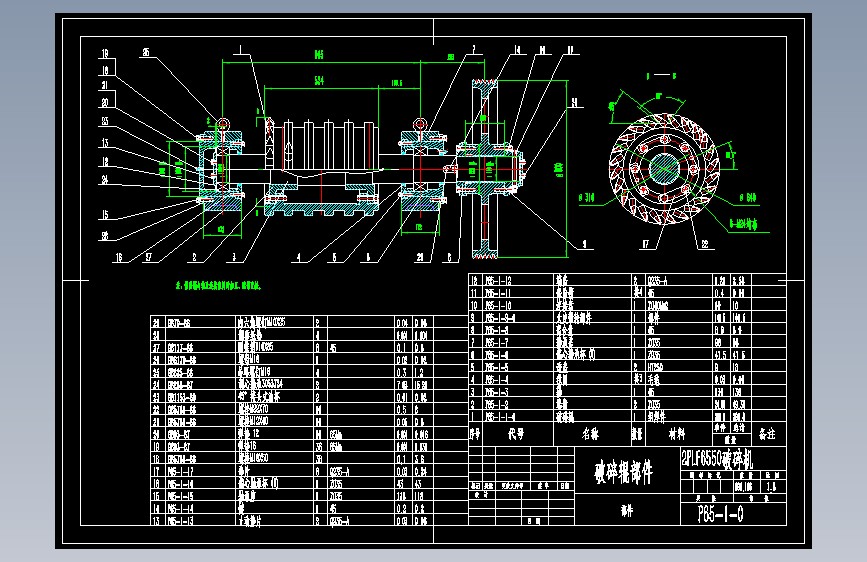Select the weight value '1.2' in the left table
This screenshot has height=562, width=867.
pos(419,373)
